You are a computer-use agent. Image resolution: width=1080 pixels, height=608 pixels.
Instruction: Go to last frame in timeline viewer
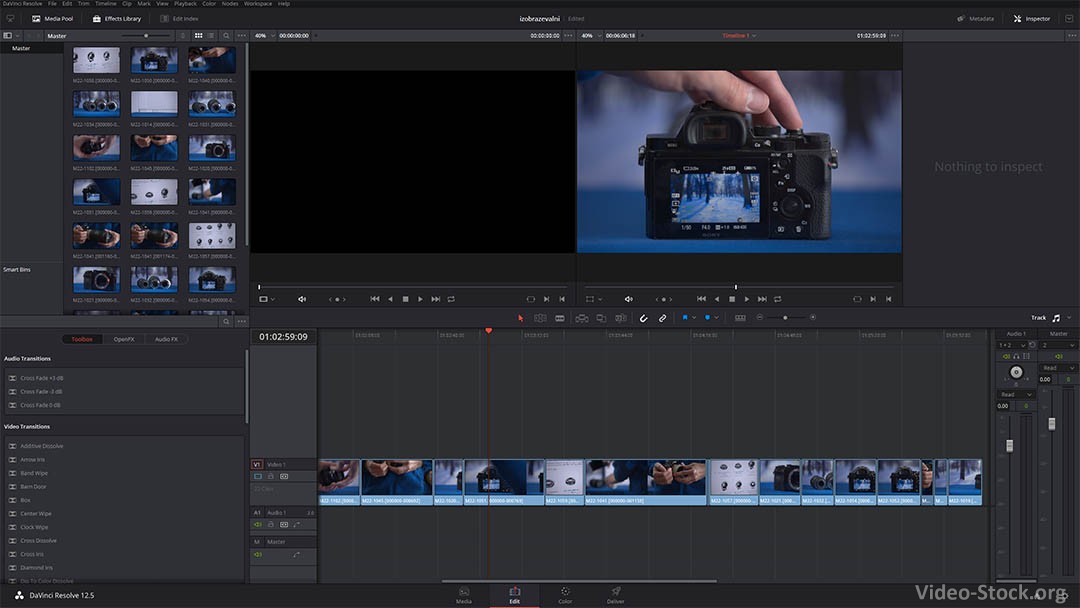click(762, 299)
